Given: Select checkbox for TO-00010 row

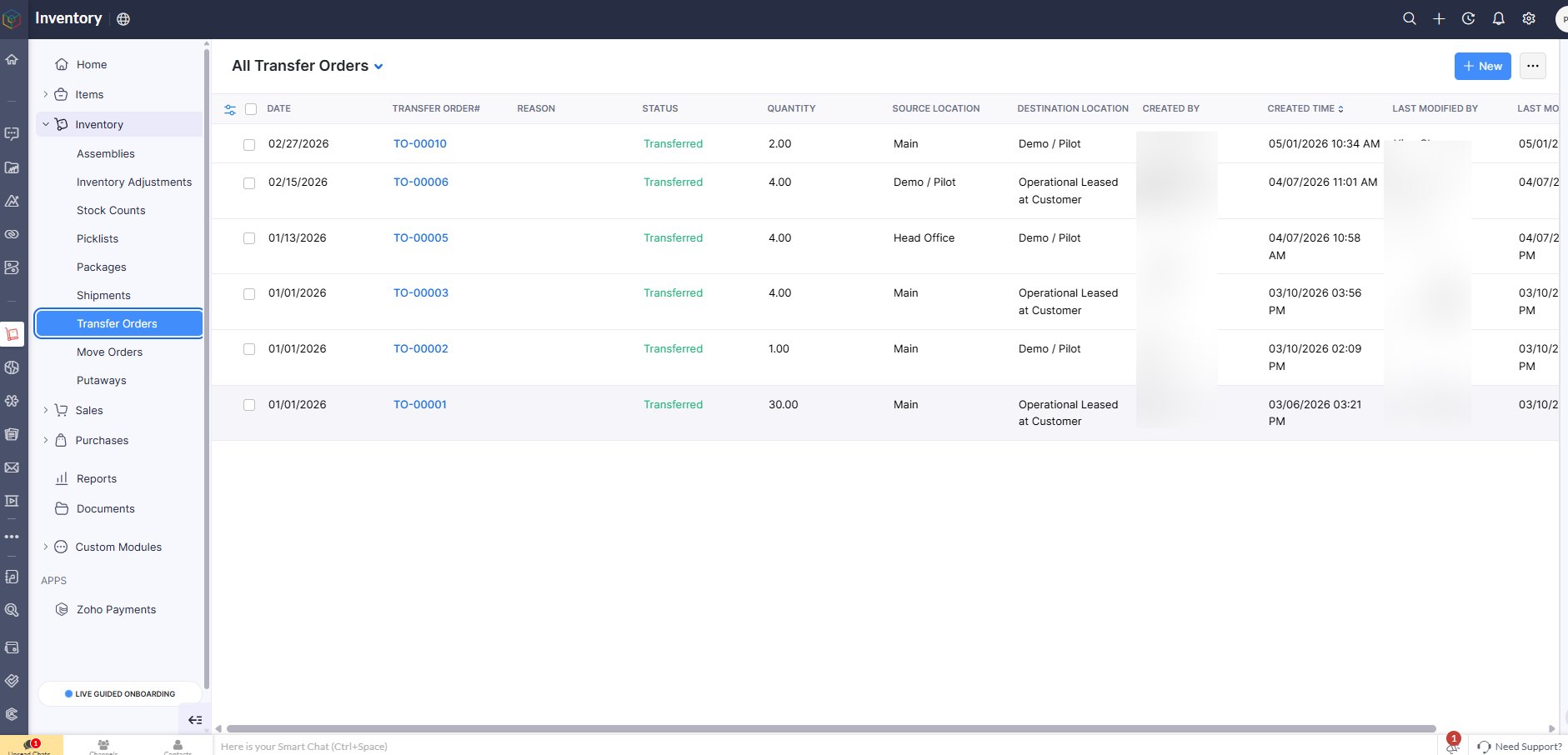Looking at the screenshot, I should point(249,145).
